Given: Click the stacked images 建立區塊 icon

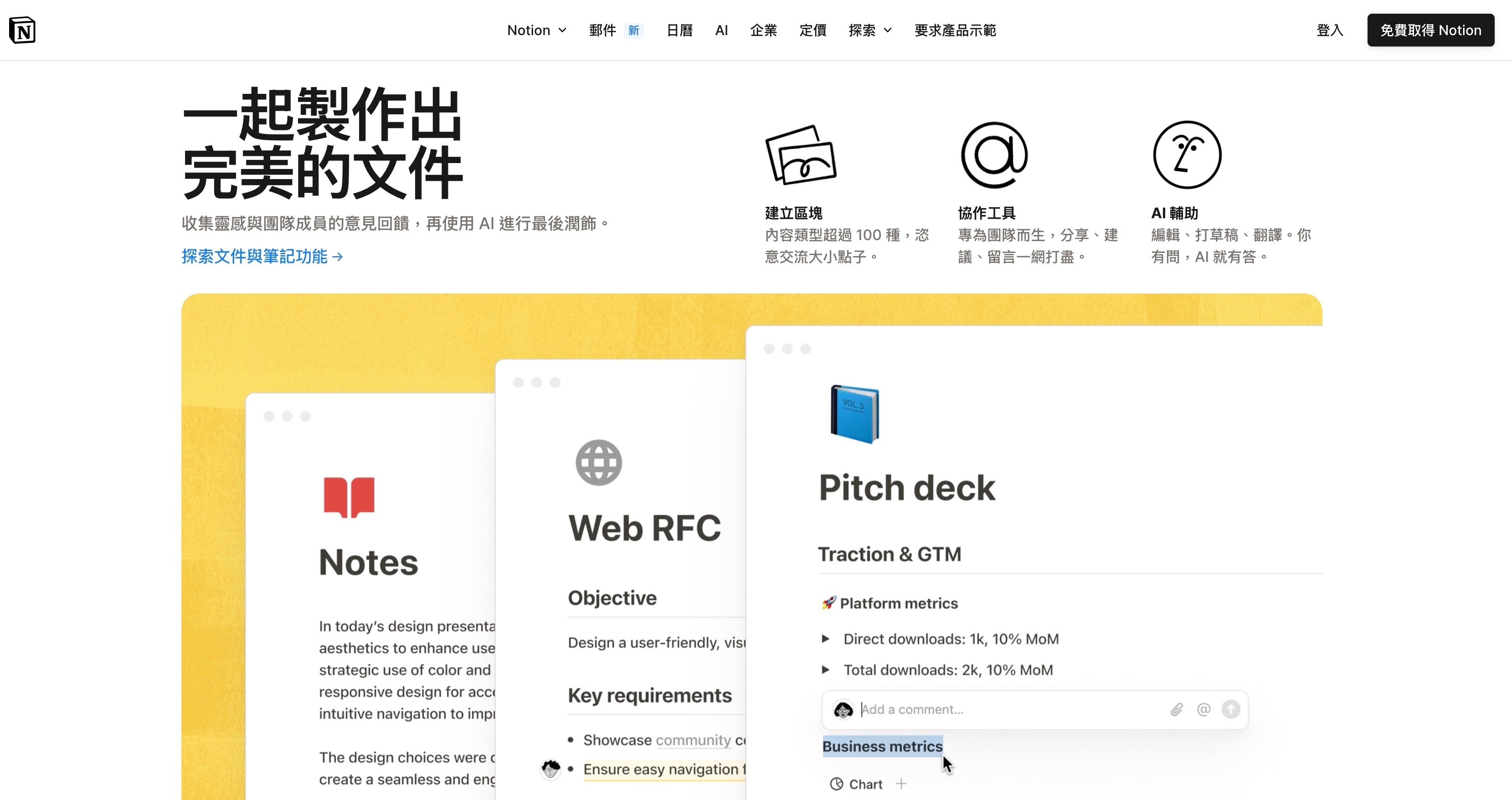Looking at the screenshot, I should click(801, 155).
